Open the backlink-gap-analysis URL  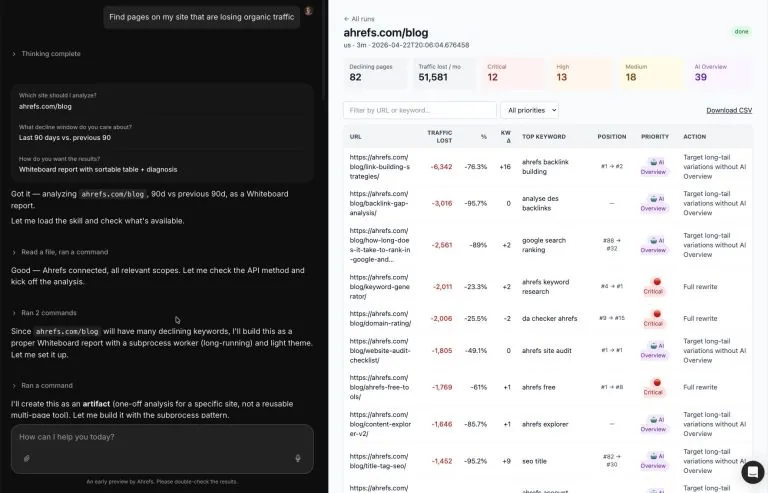pos(379,204)
